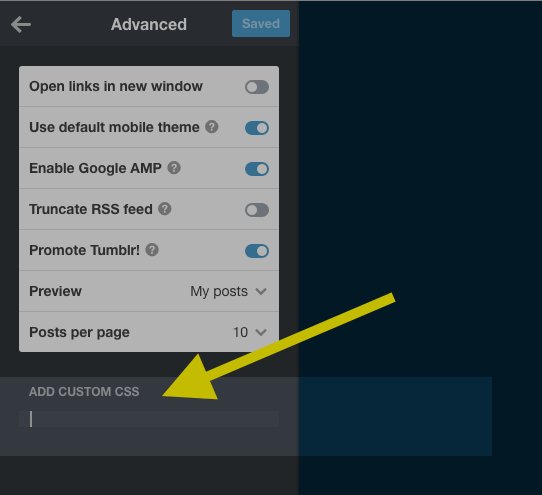This screenshot has width=542, height=495.
Task: Enable Truncate RSS feed switch
Action: (x=257, y=210)
